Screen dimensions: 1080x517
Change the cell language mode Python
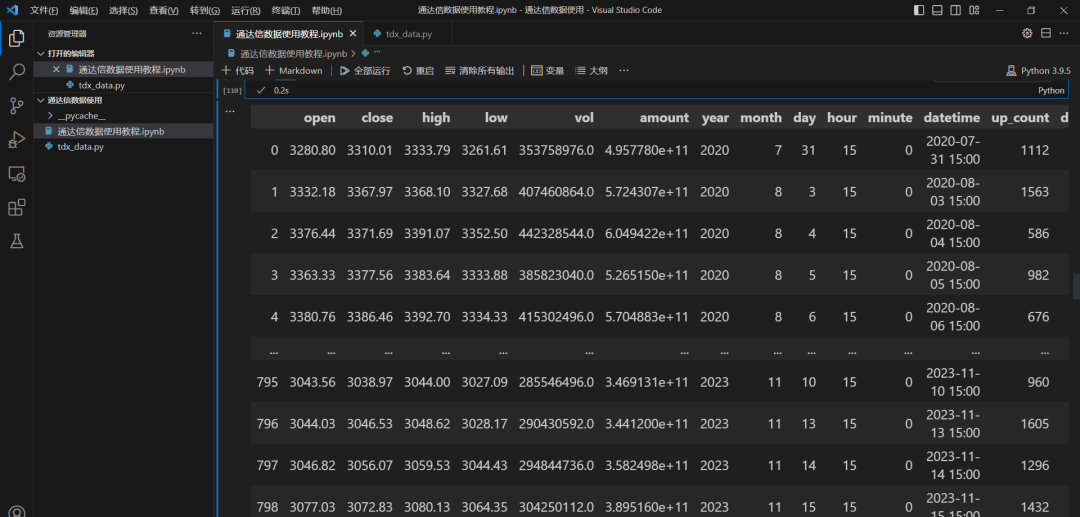pyautogui.click(x=1051, y=90)
